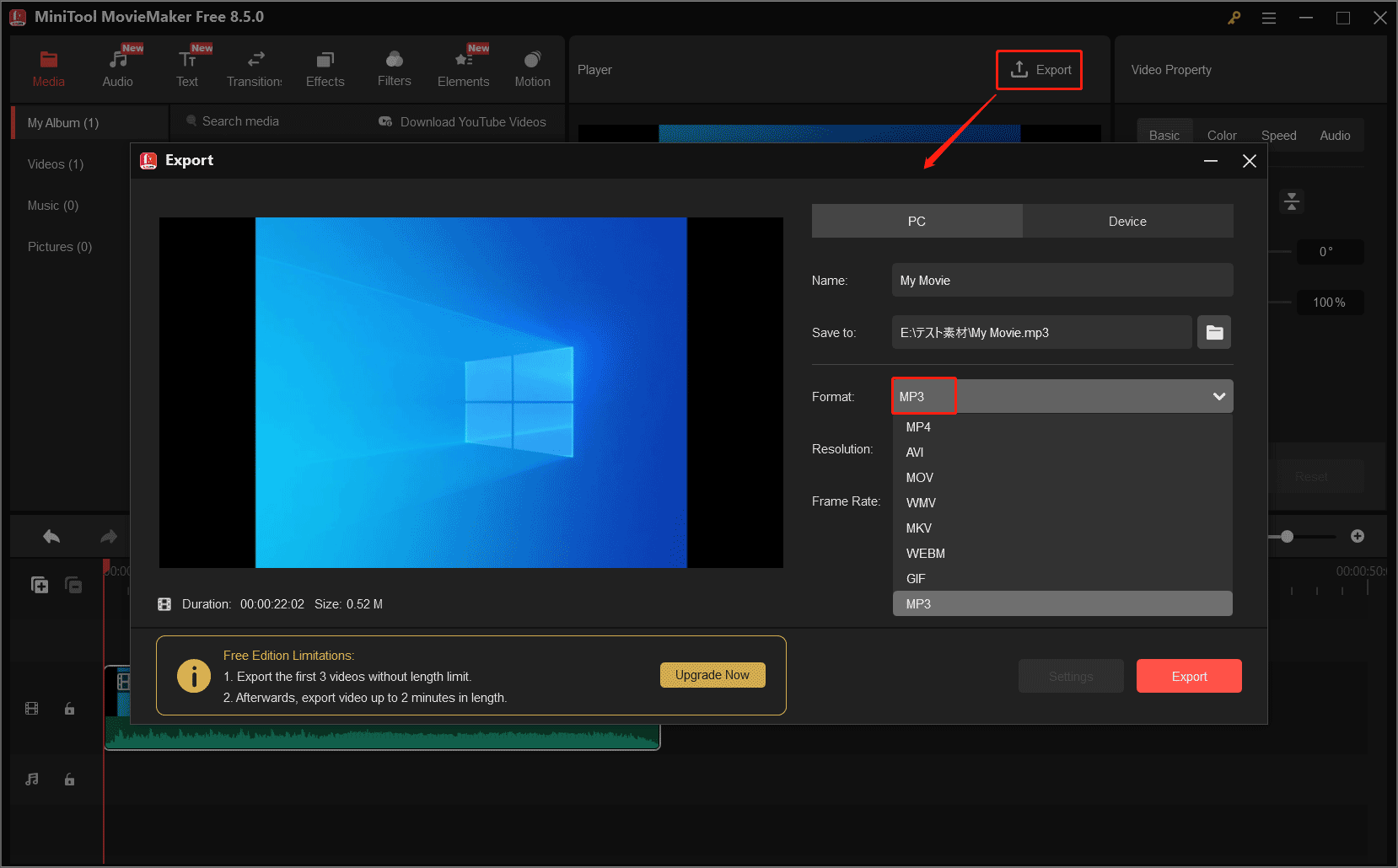The image size is (1398, 868).
Task: Open the Filters panel
Action: tap(394, 67)
